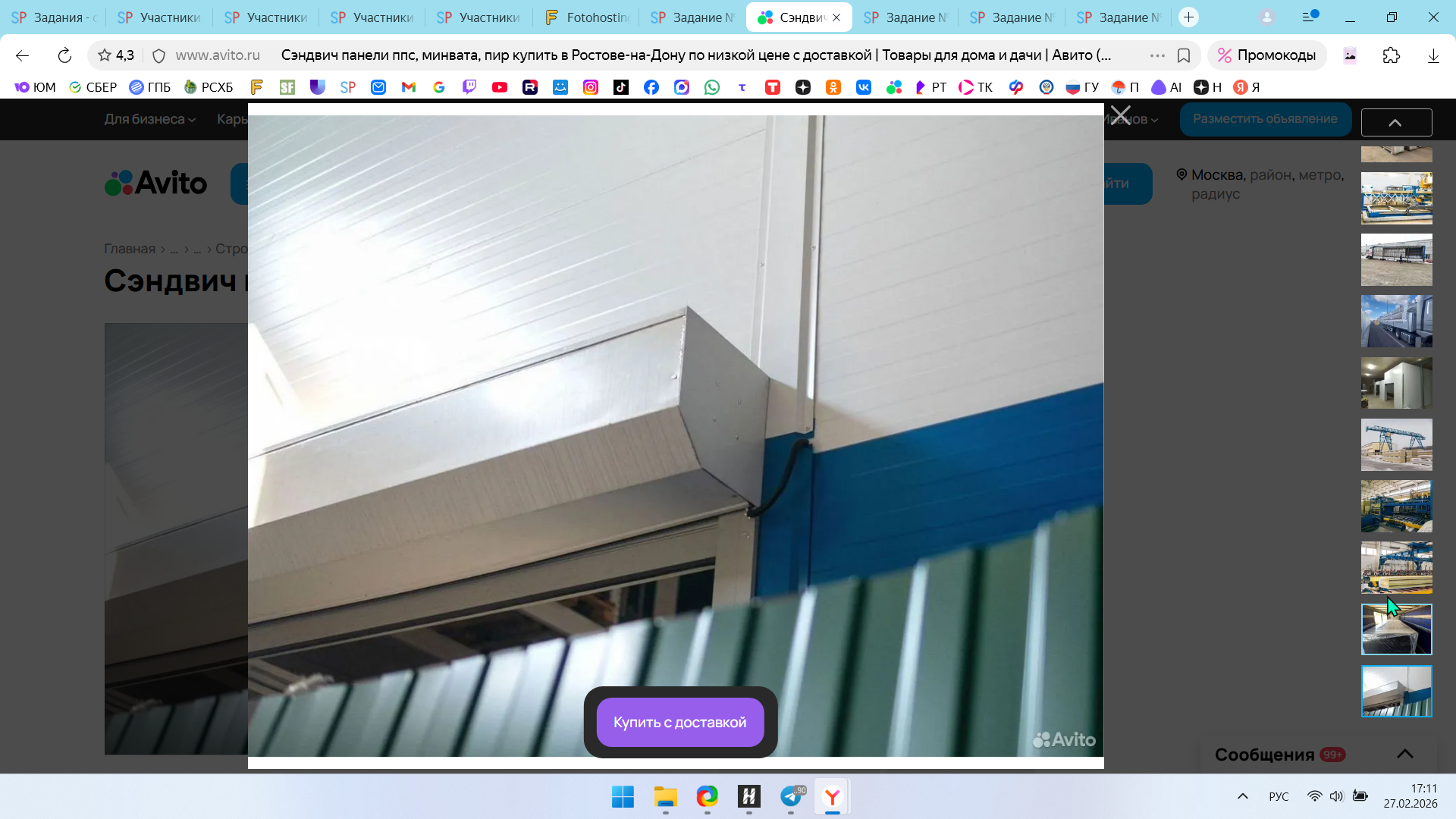Open the Промокоды button
The image size is (1456, 819).
click(x=1266, y=55)
